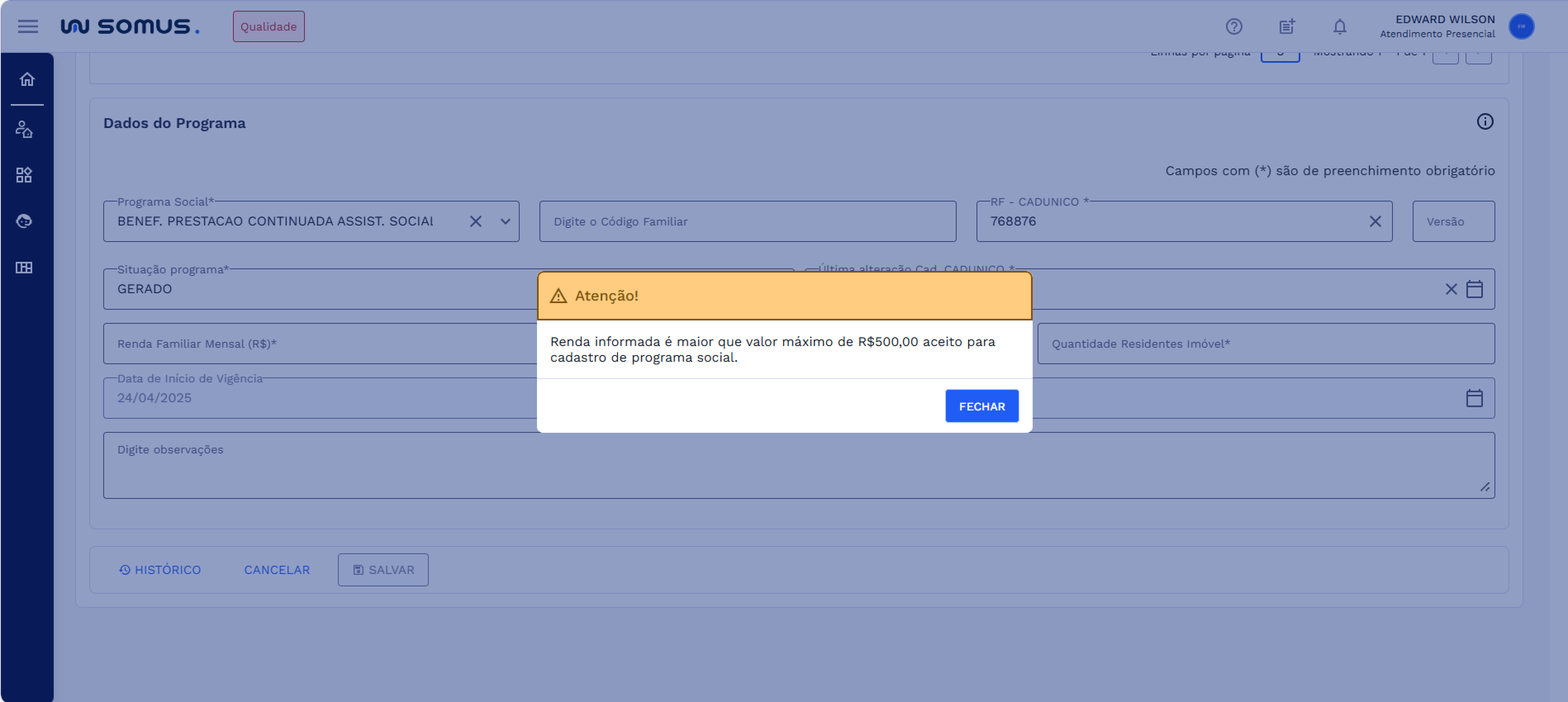Select the widgets grid sidebar icon
The image size is (1568, 702).
tap(24, 175)
